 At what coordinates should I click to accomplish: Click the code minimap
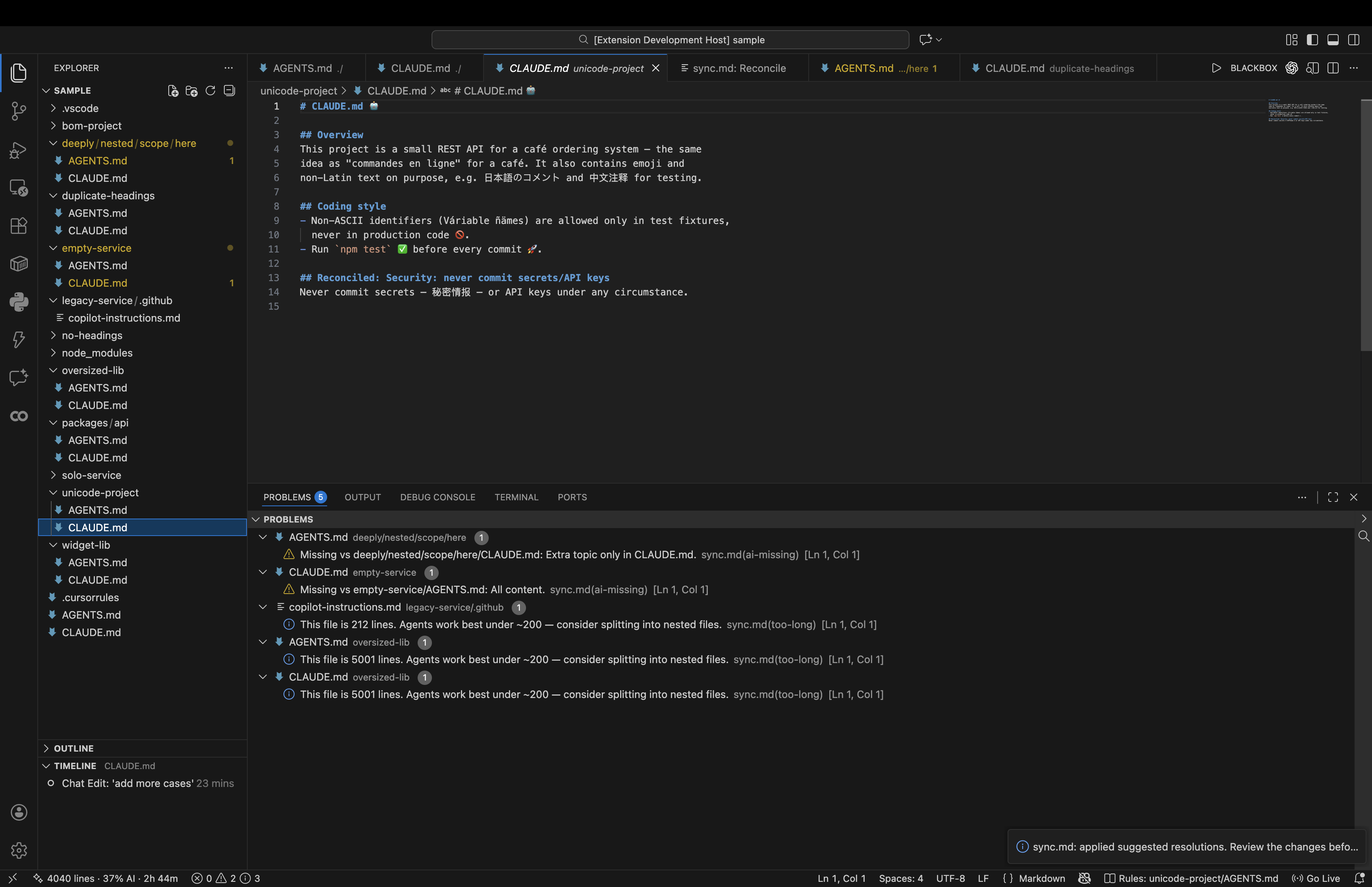coord(1298,110)
